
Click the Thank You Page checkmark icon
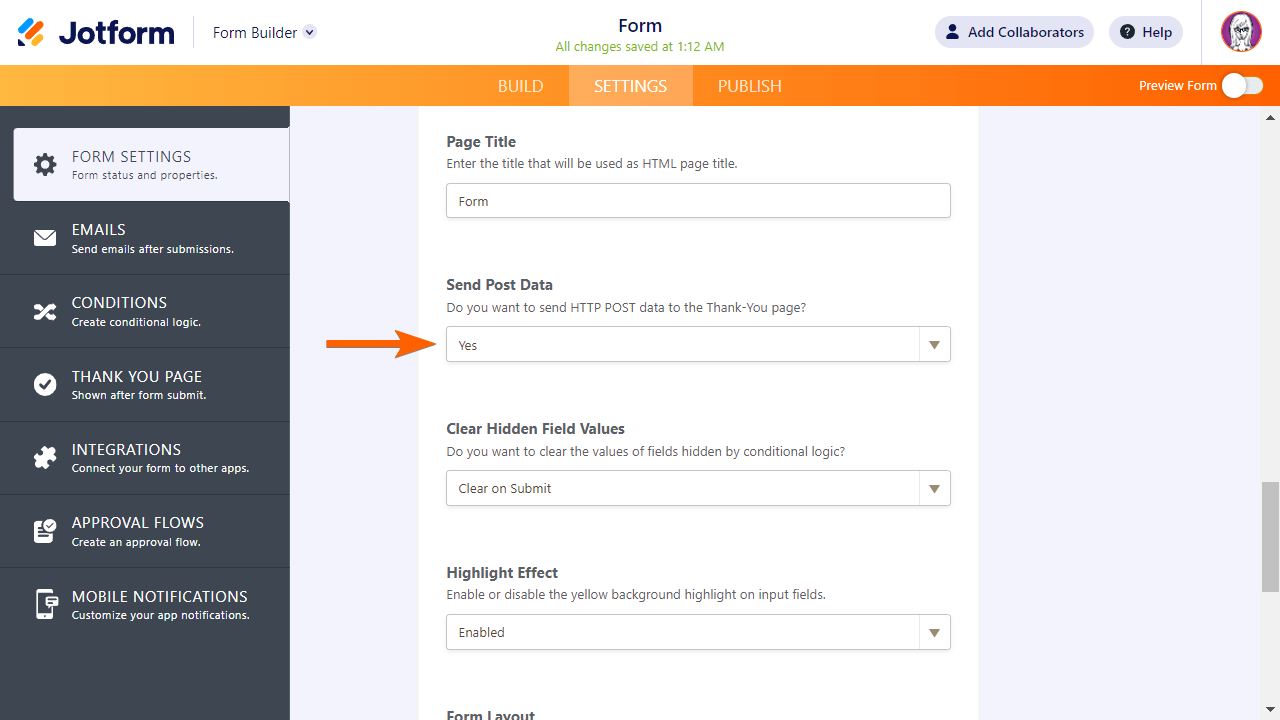coord(45,385)
